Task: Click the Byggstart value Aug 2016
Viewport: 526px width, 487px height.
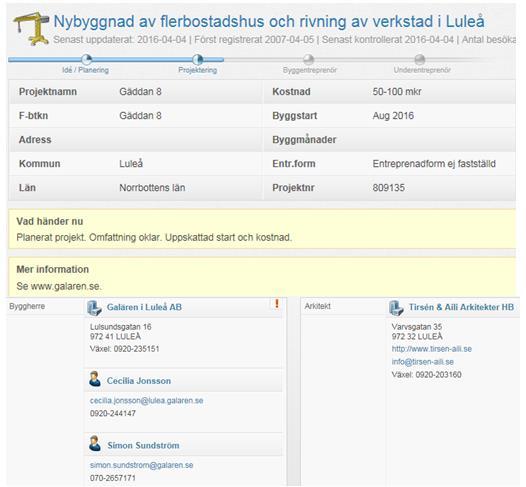Action: pos(393,116)
